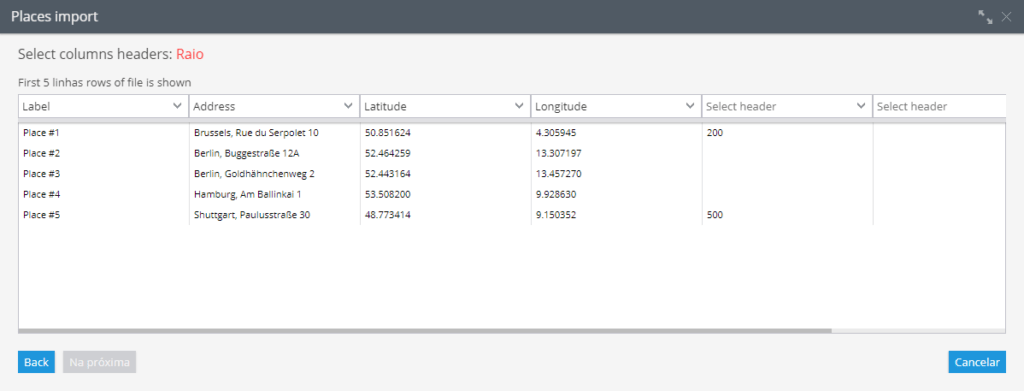
Task: Click the sixth column Select header field
Action: 940,106
